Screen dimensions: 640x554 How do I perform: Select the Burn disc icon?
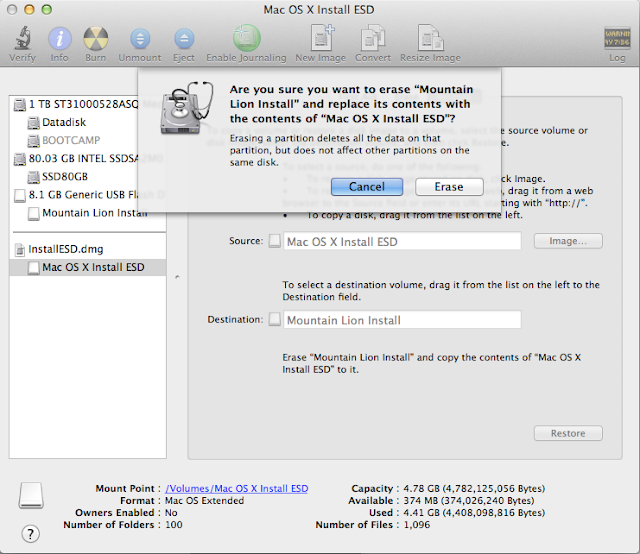[x=96, y=39]
